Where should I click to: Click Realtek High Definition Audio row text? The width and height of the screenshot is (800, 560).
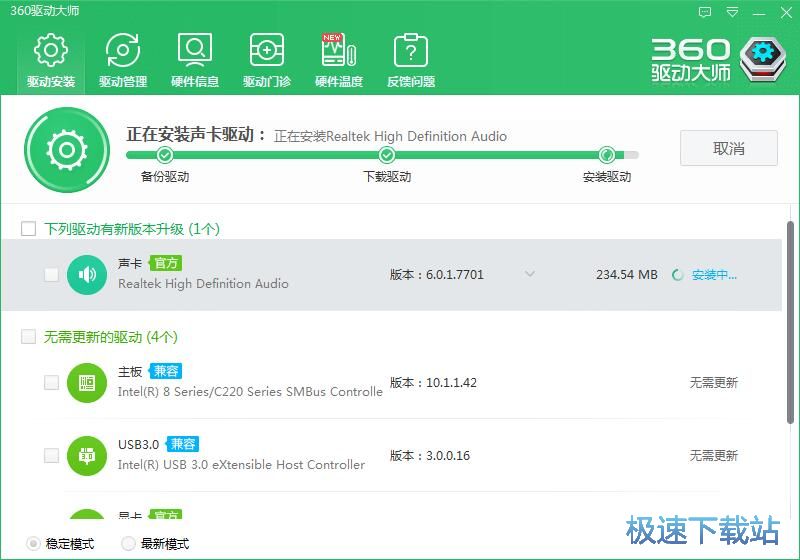(x=203, y=284)
